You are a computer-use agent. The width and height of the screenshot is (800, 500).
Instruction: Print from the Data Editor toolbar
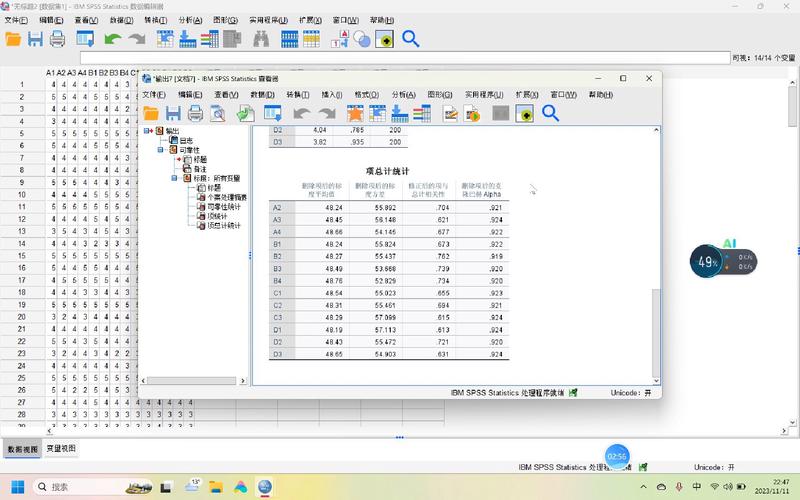click(57, 39)
